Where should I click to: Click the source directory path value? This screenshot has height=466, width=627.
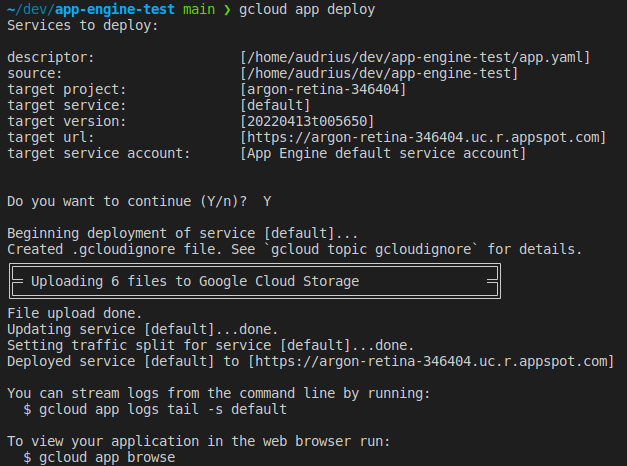pos(379,73)
